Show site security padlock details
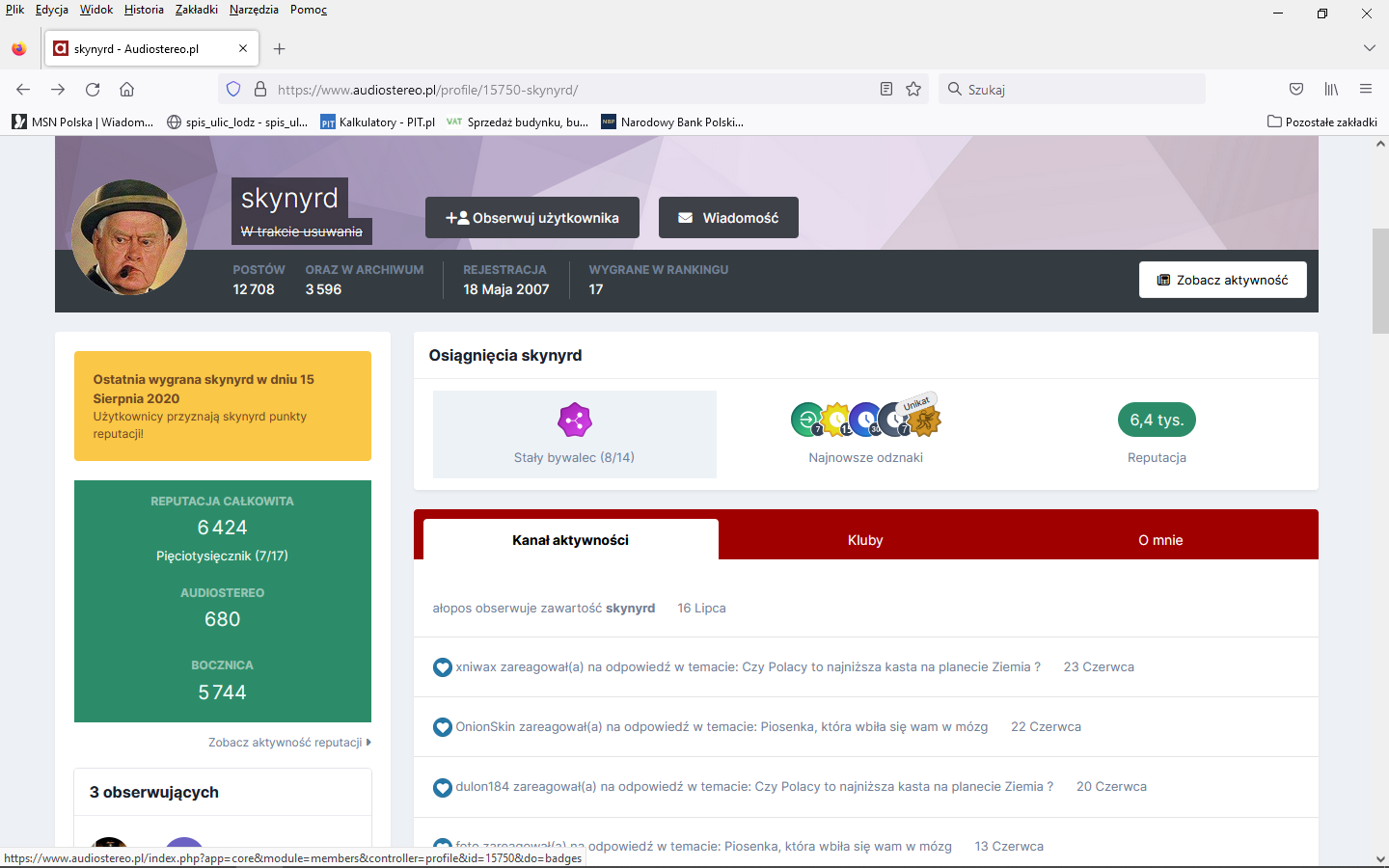1389x868 pixels. pos(260,90)
